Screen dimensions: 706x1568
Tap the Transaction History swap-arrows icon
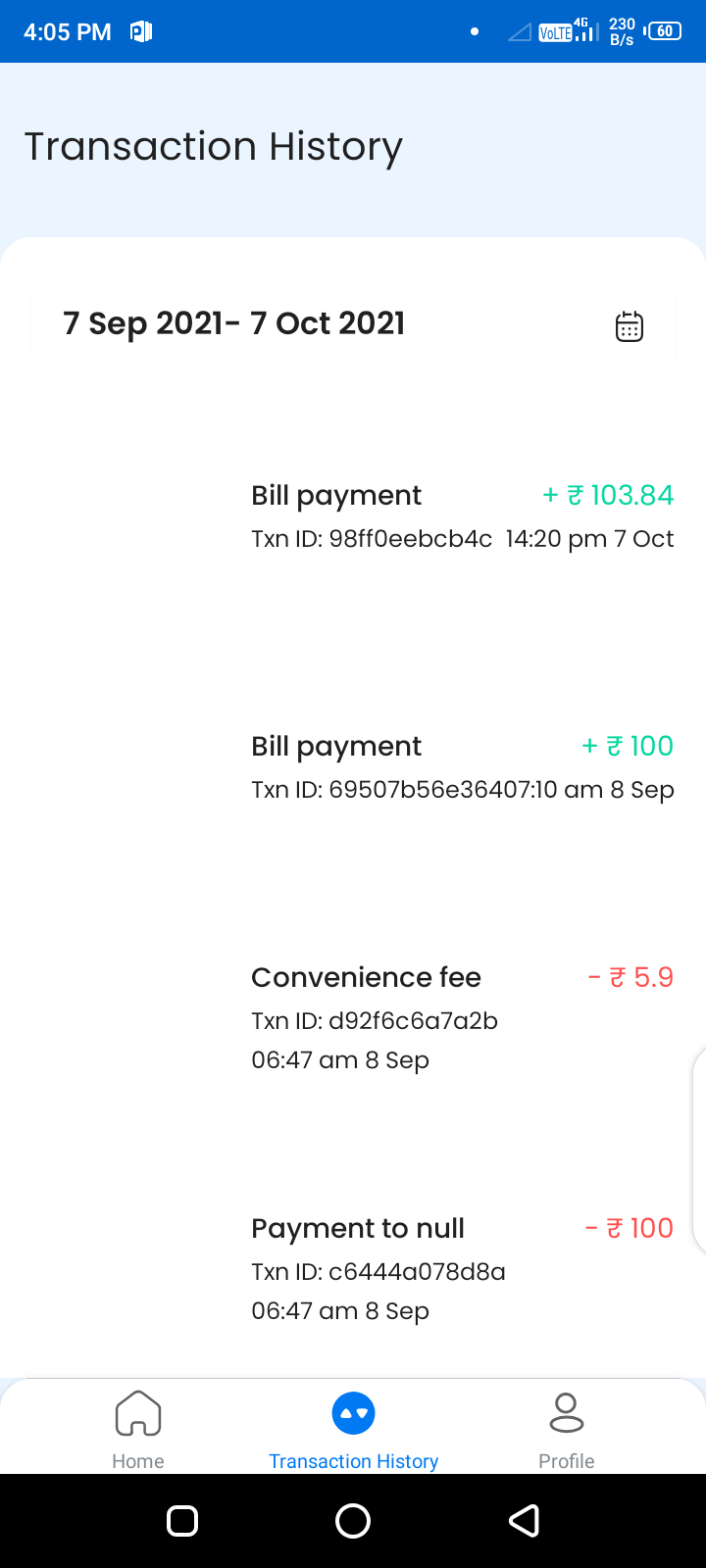(x=353, y=1413)
